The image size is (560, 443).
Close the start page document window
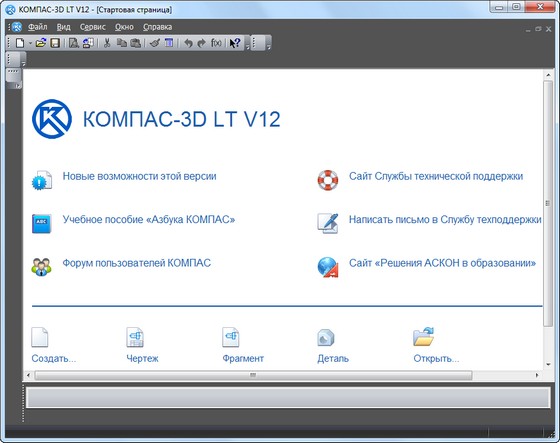[x=549, y=29]
